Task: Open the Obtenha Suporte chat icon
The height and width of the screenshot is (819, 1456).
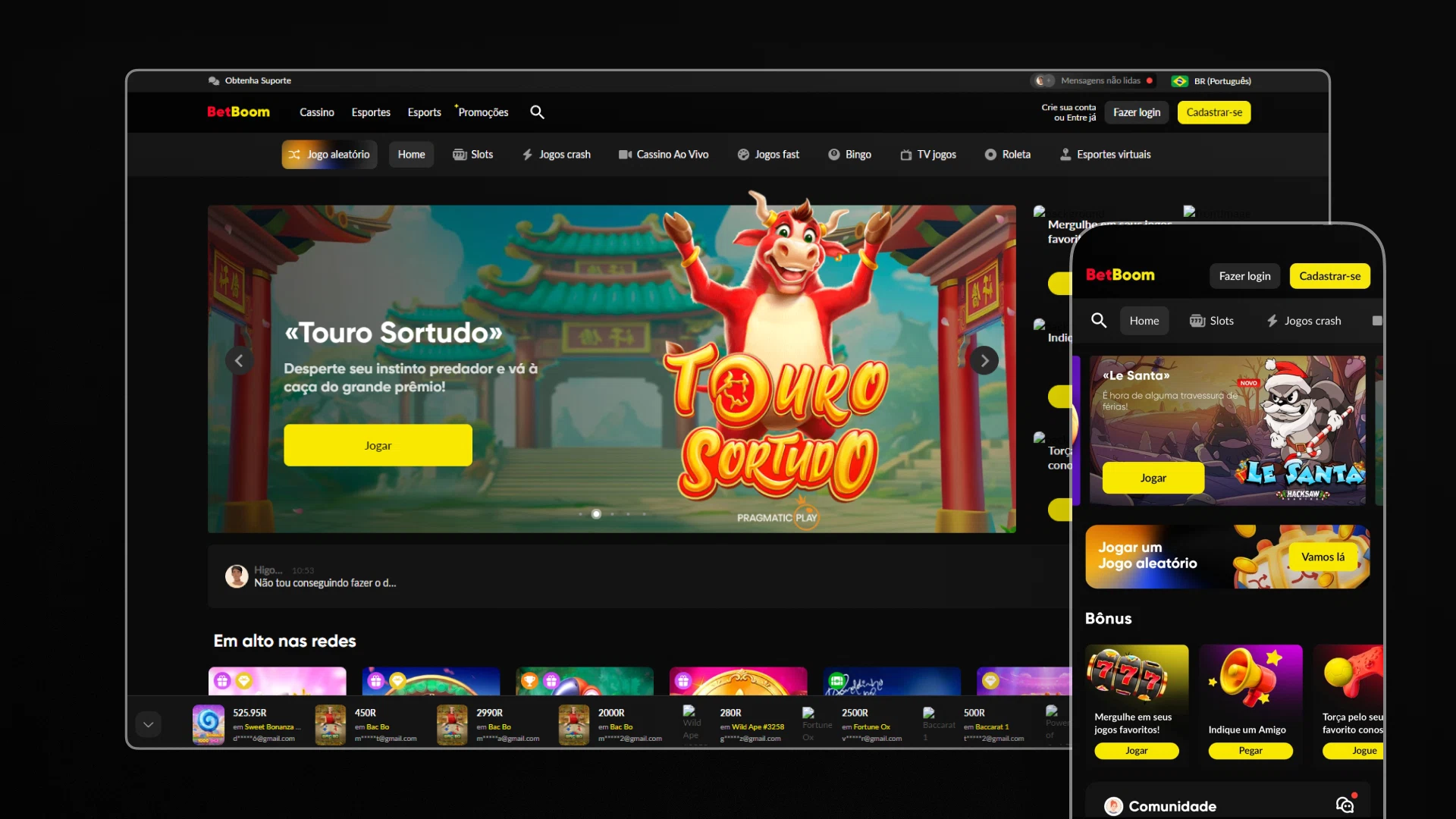Action: 214,80
